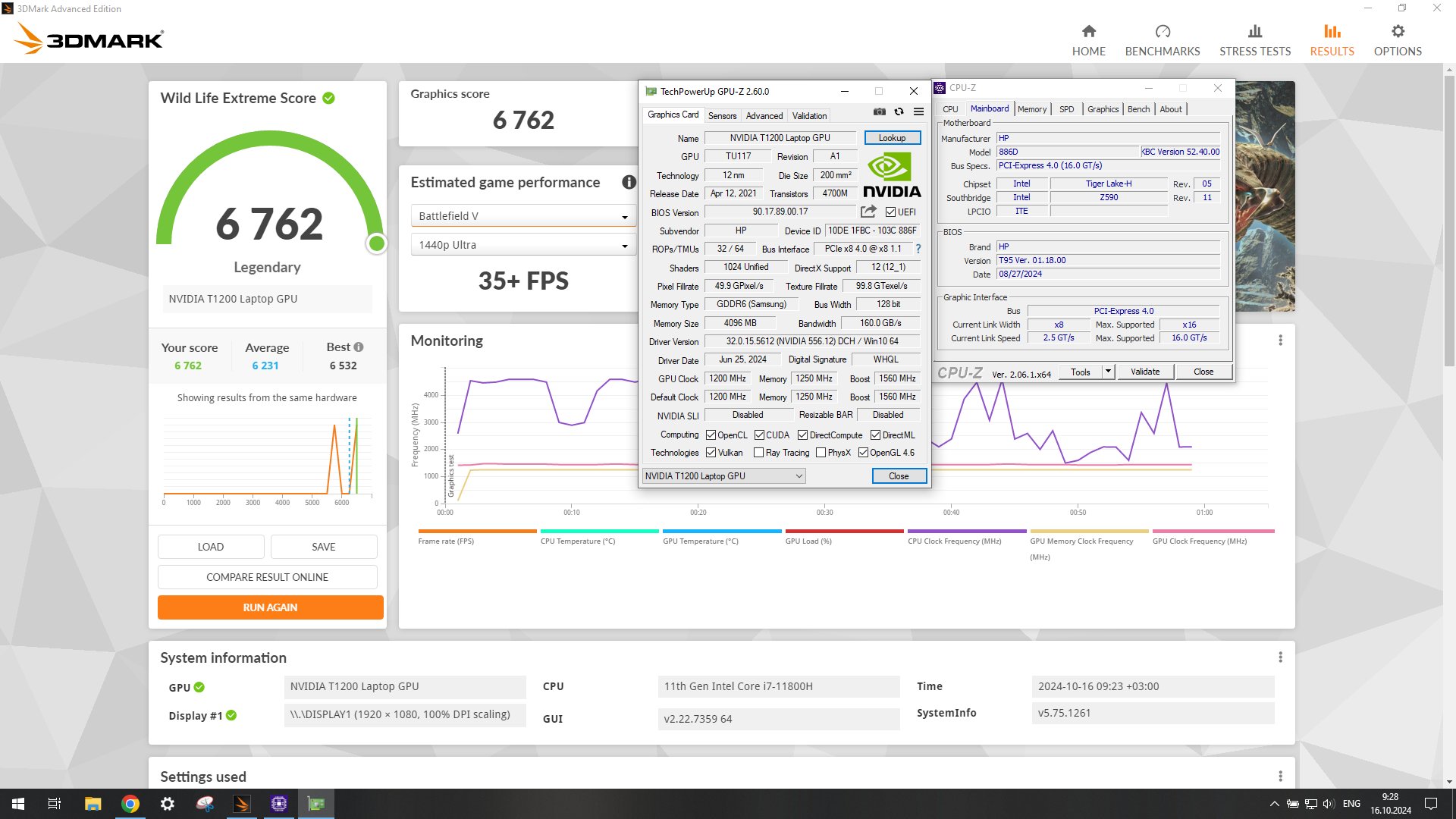The width and height of the screenshot is (1456, 819).
Task: Click the estimated game performance info icon
Action: 629,182
